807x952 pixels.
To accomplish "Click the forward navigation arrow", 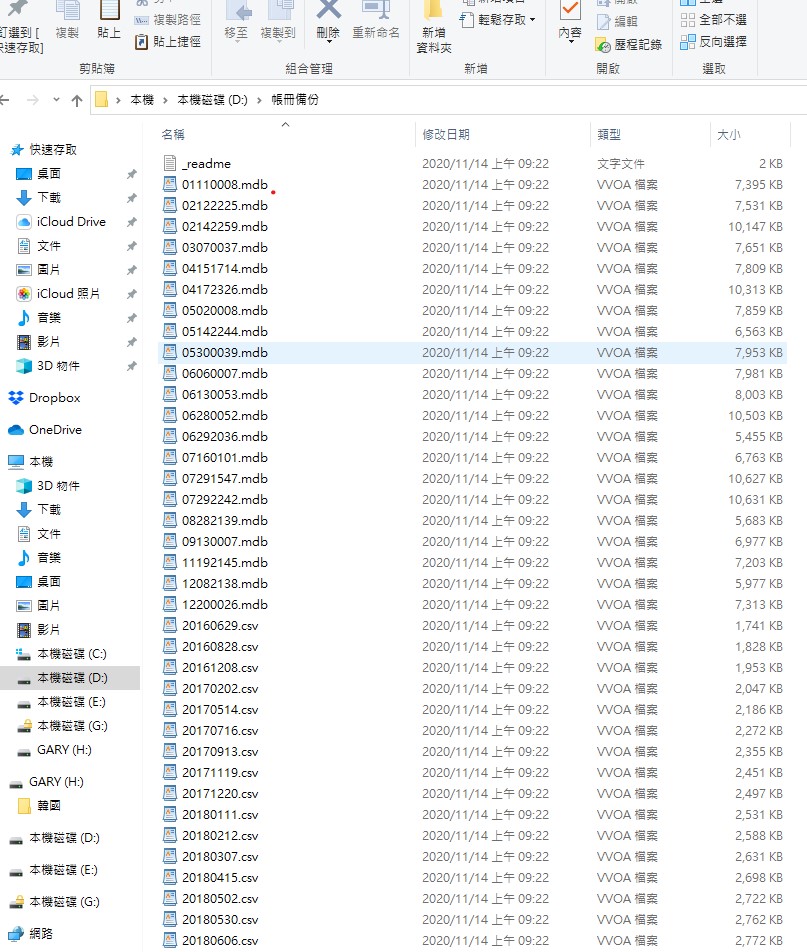I will click(x=33, y=100).
